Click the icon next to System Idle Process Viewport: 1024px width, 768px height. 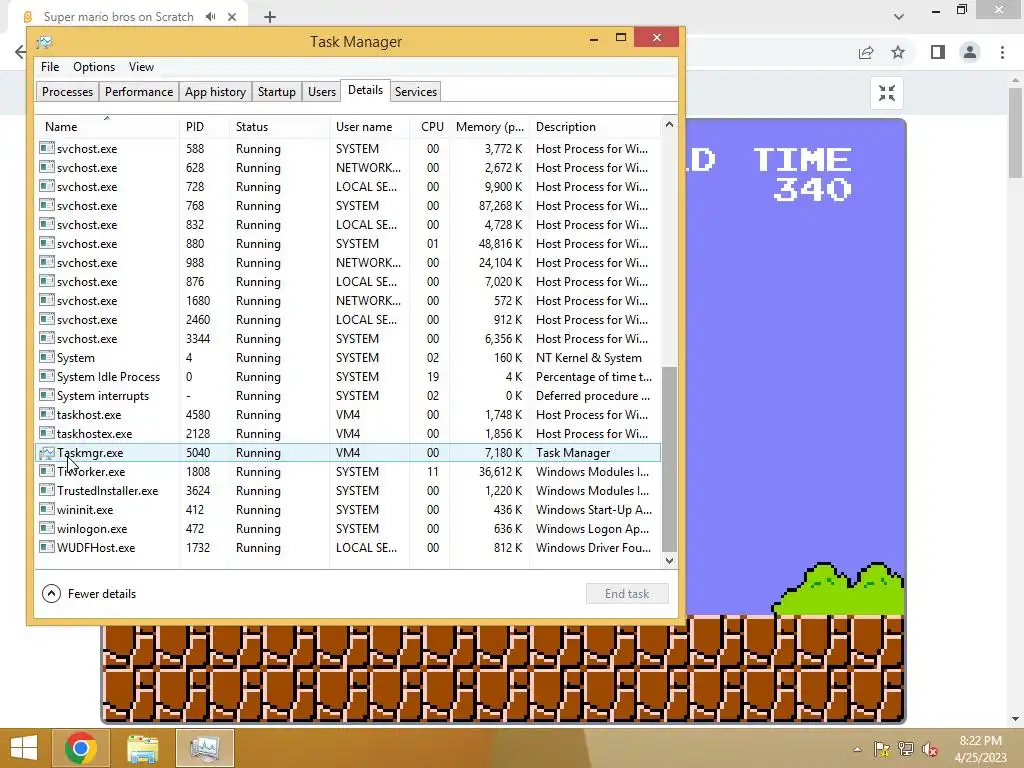coord(47,377)
